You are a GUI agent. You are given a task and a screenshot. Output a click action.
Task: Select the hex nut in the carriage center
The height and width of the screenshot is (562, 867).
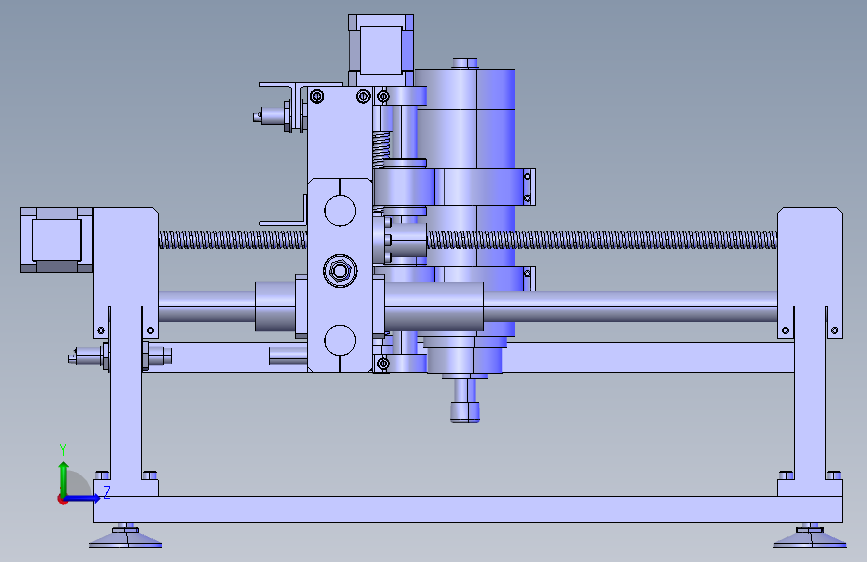340,271
